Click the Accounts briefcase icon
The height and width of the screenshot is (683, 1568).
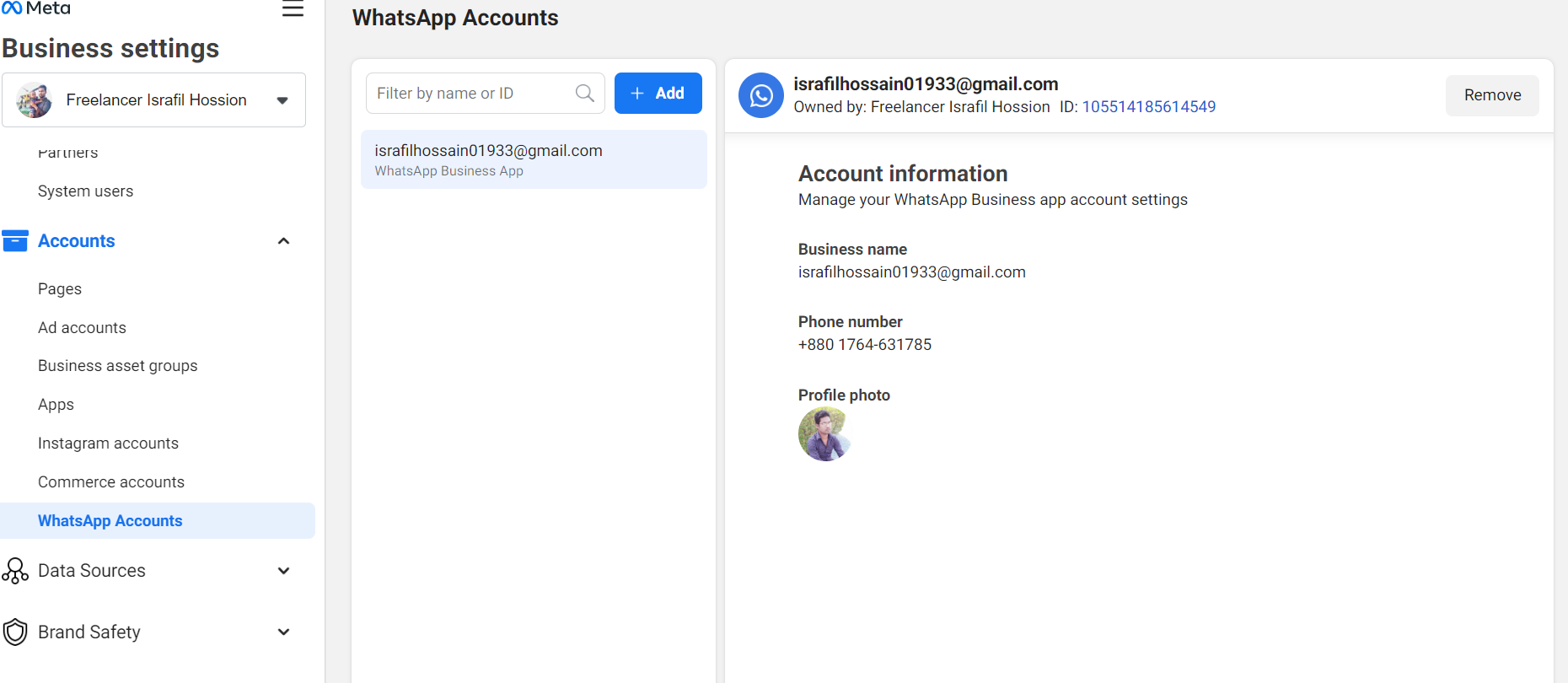pyautogui.click(x=15, y=241)
